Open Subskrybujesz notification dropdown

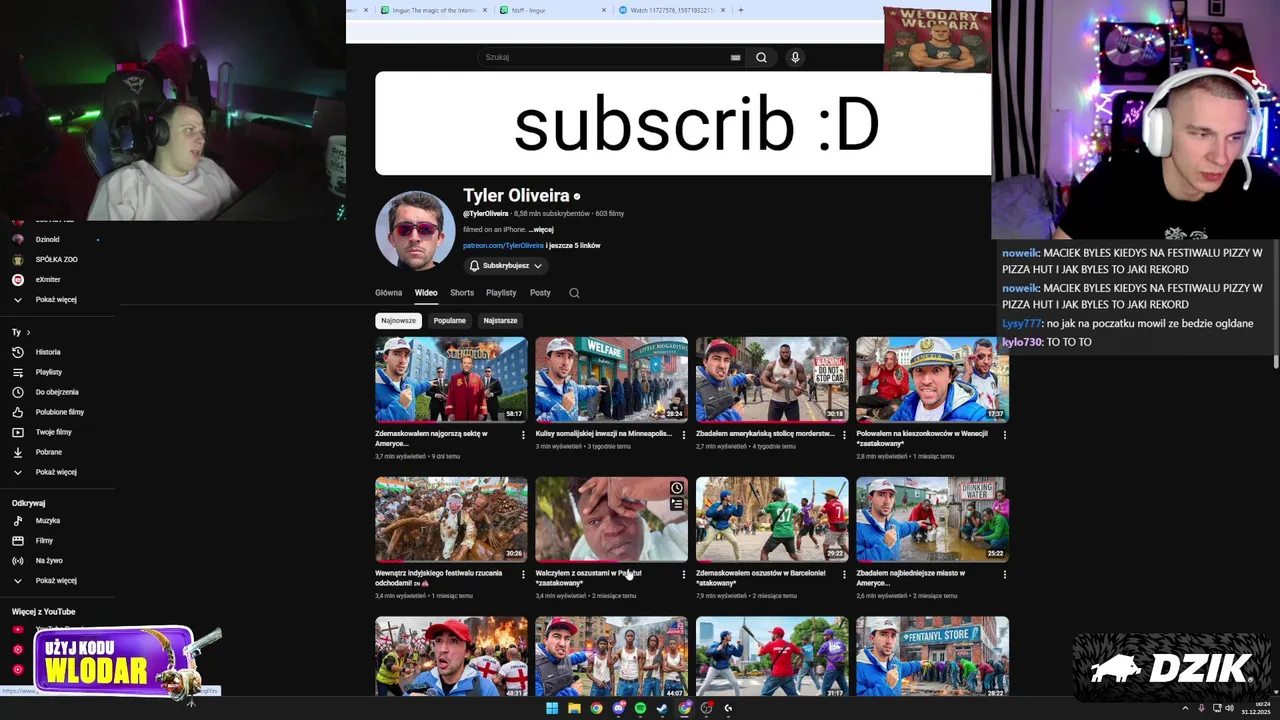point(505,266)
